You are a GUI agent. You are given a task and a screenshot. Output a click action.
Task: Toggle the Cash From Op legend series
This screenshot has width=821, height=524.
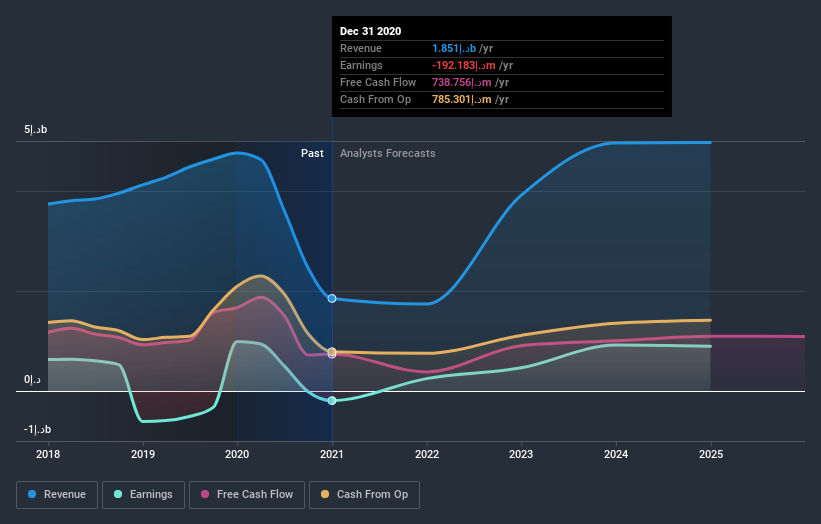click(364, 495)
